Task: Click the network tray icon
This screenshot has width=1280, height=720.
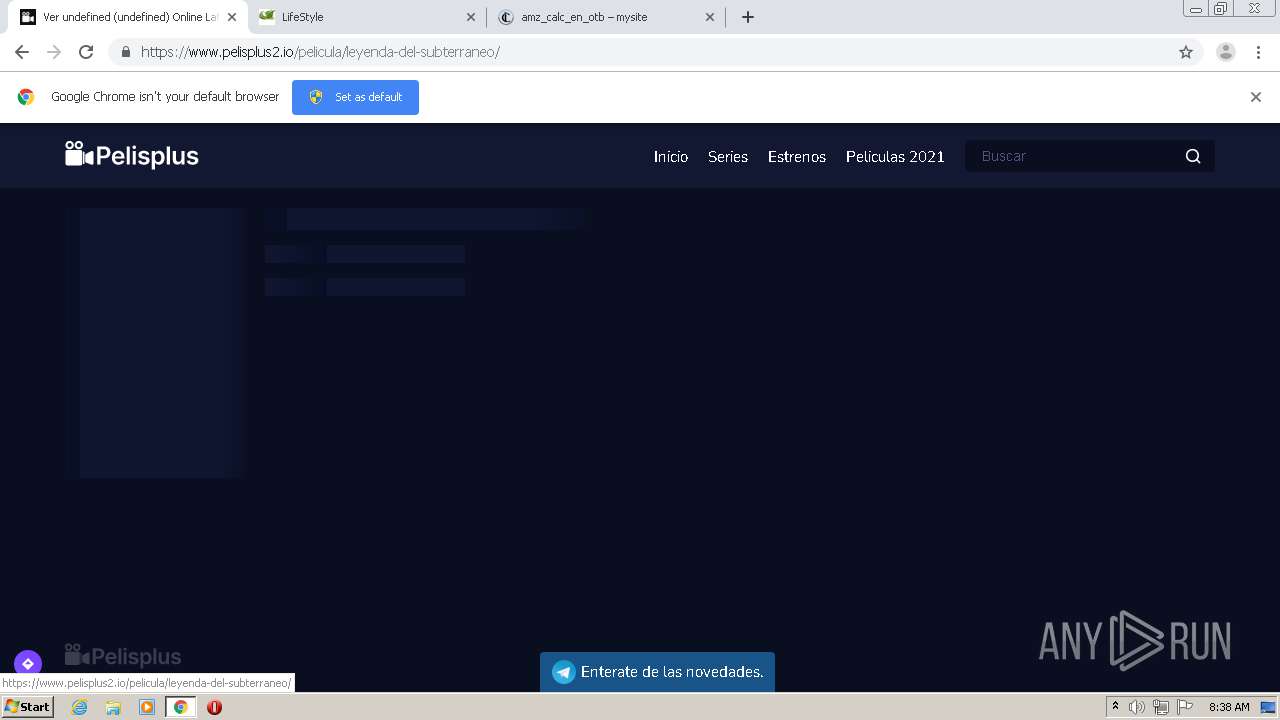Action: pyautogui.click(x=1161, y=707)
